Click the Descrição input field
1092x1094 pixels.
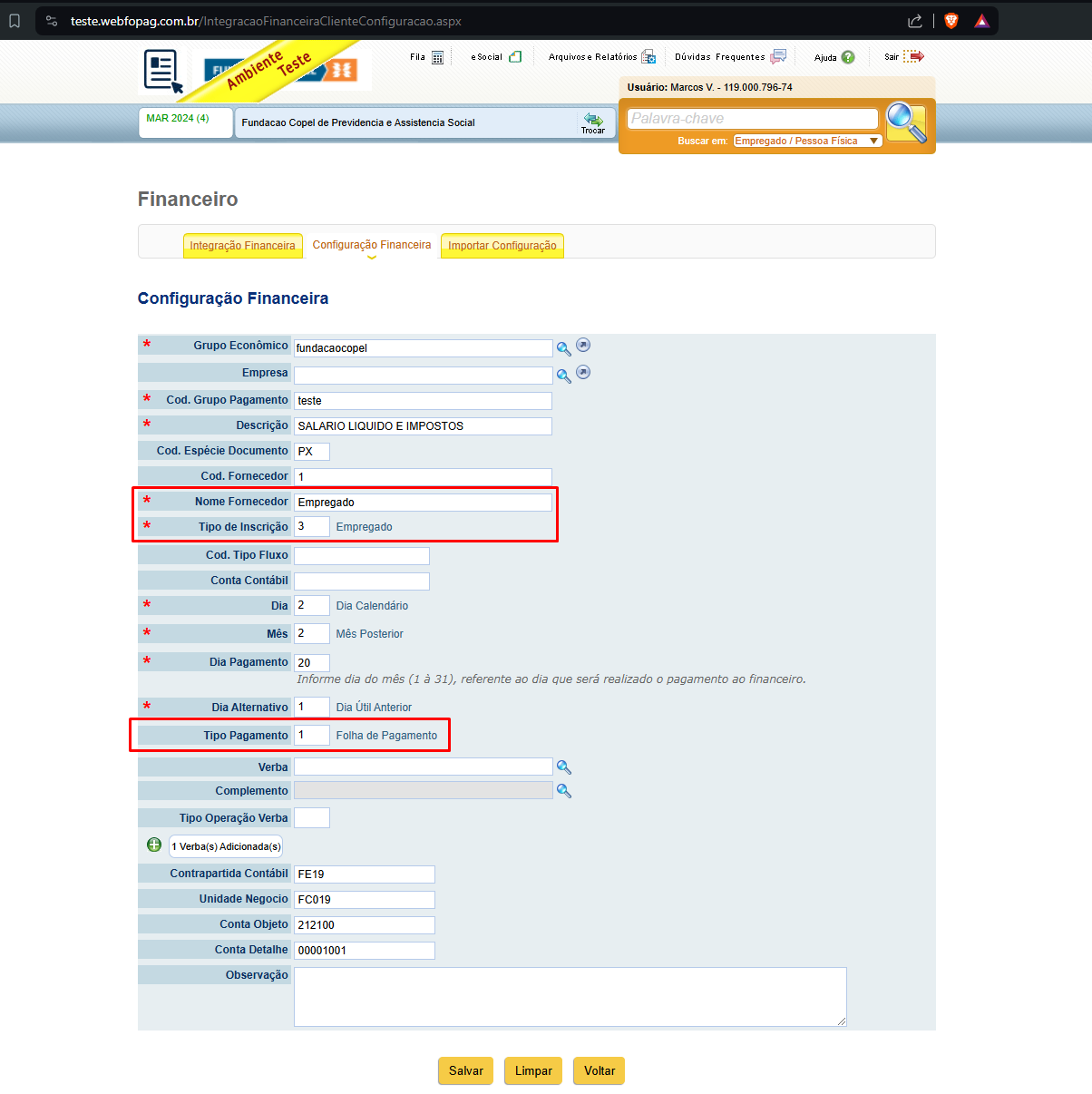[x=423, y=426]
